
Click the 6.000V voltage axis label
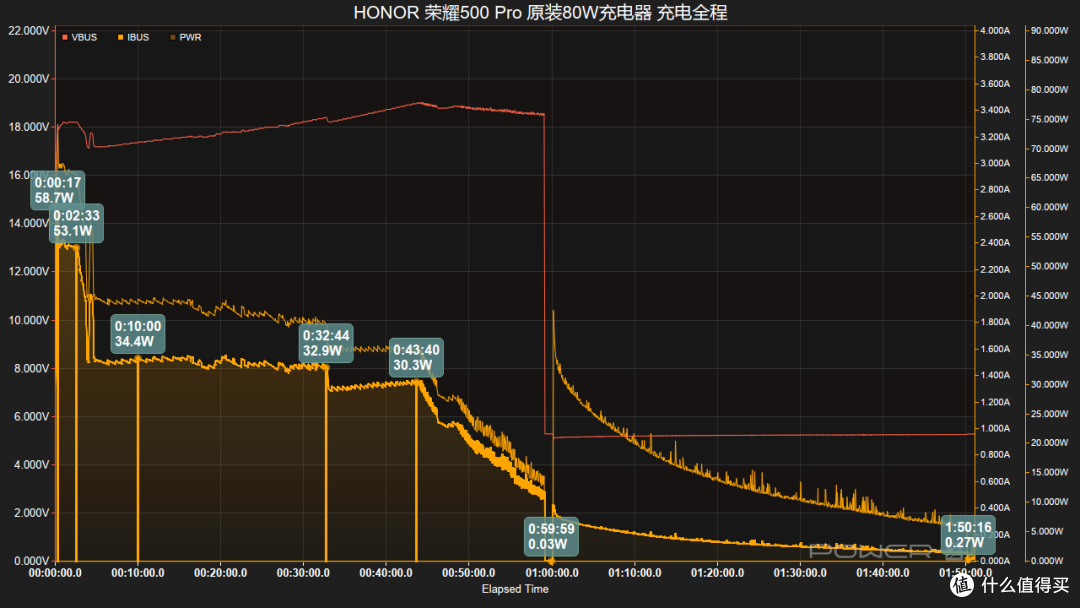(x=32, y=417)
